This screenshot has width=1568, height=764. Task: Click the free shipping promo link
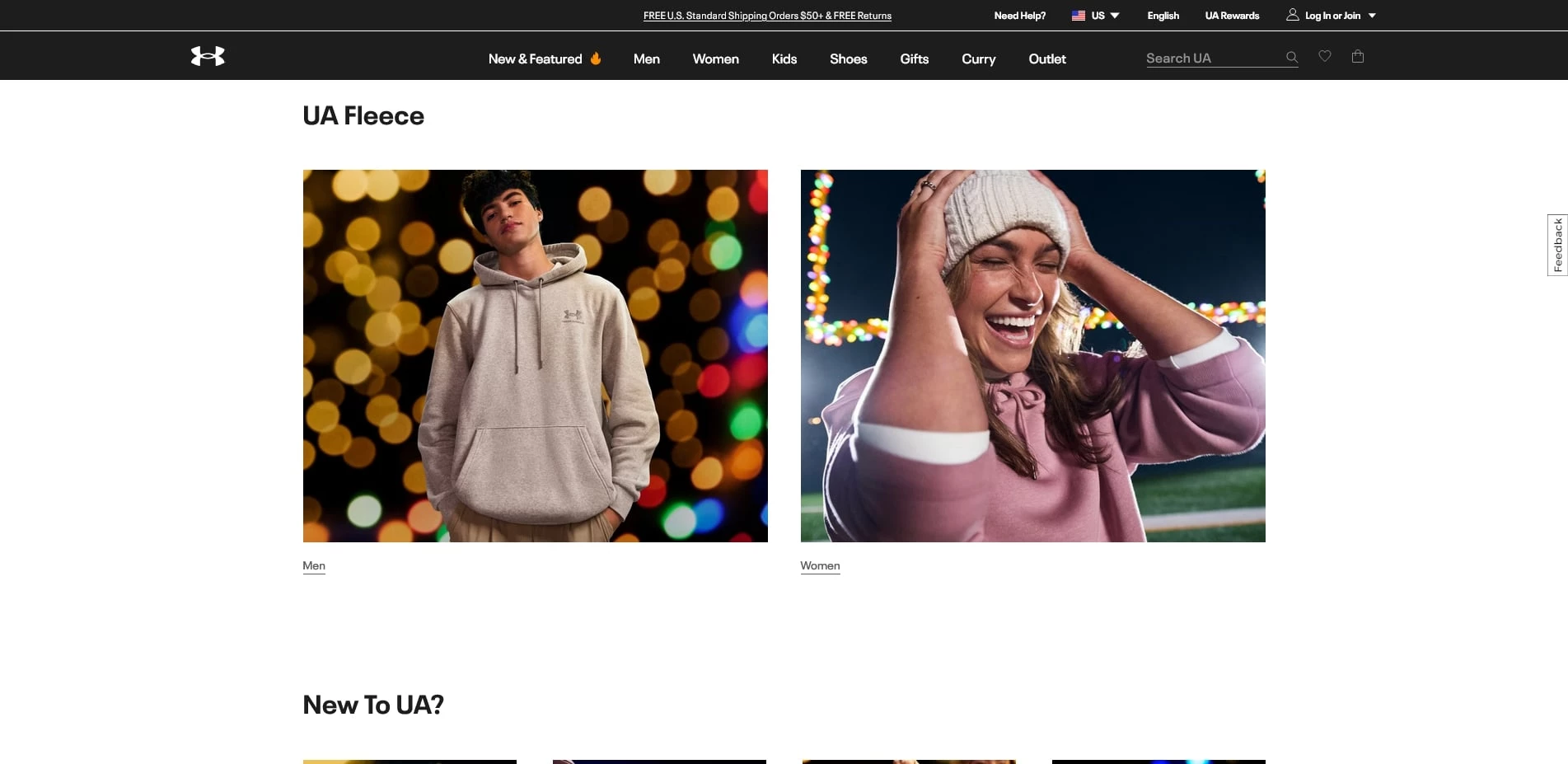tap(766, 16)
